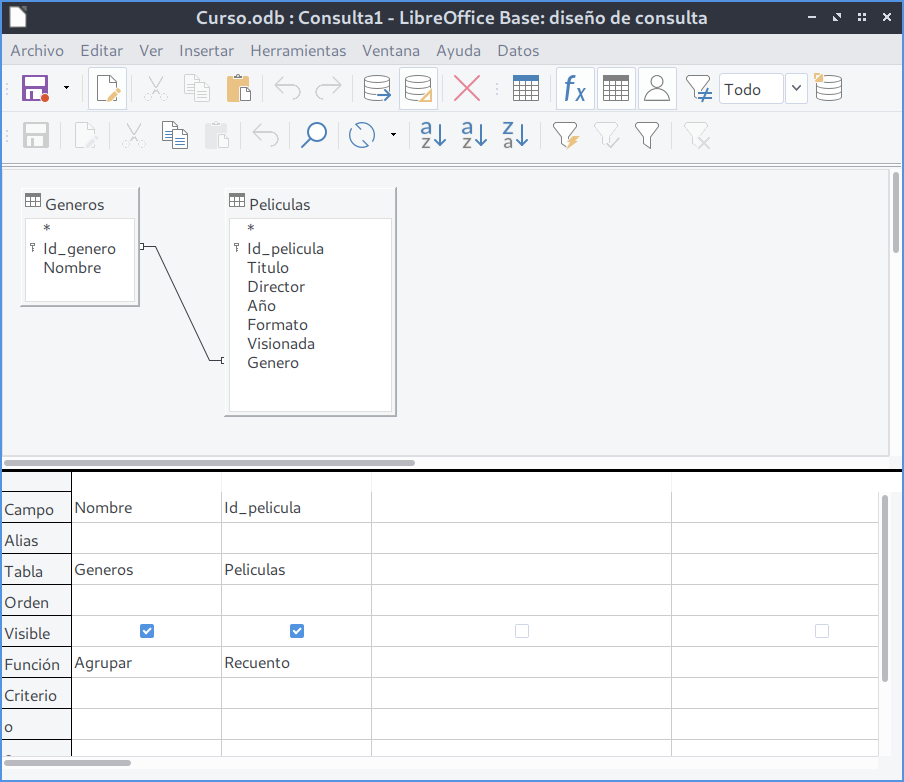904x782 pixels.
Task: Sort ascending A to Z
Action: (474, 136)
